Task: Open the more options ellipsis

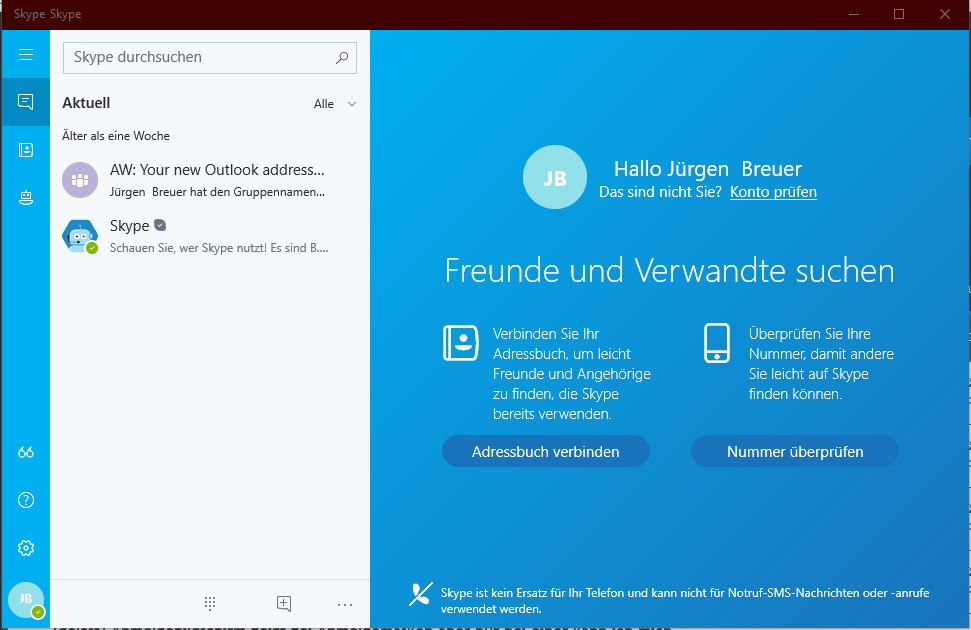Action: click(x=345, y=605)
